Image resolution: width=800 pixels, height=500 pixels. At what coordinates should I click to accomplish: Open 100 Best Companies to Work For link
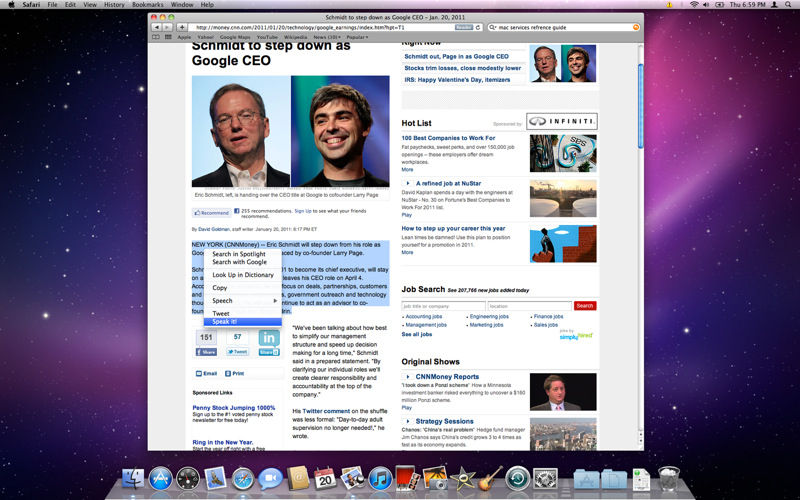448,138
